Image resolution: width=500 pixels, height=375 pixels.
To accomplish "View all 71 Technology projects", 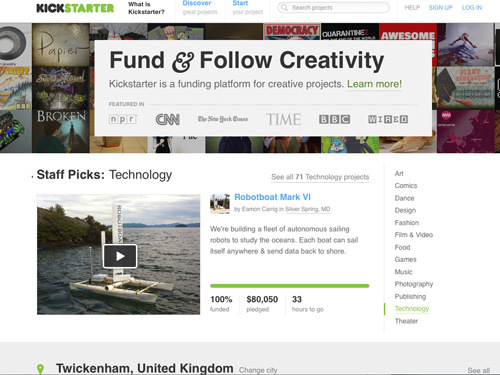I will [320, 177].
